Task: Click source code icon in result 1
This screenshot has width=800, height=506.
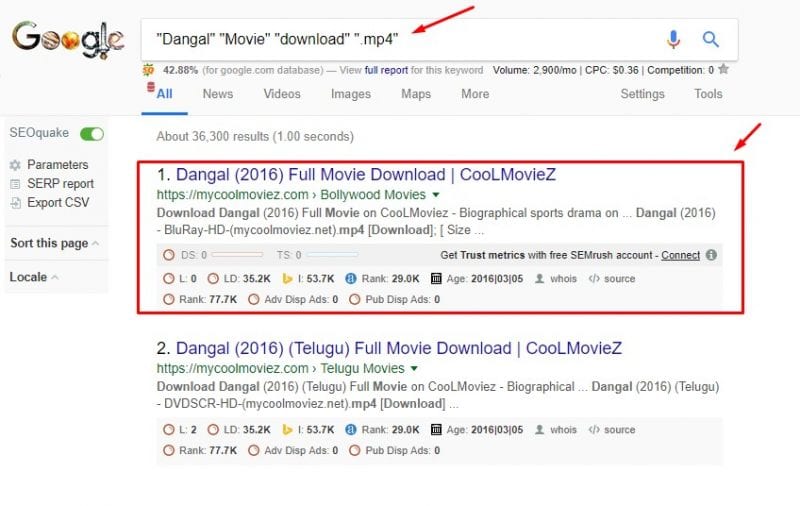Action: tap(594, 279)
